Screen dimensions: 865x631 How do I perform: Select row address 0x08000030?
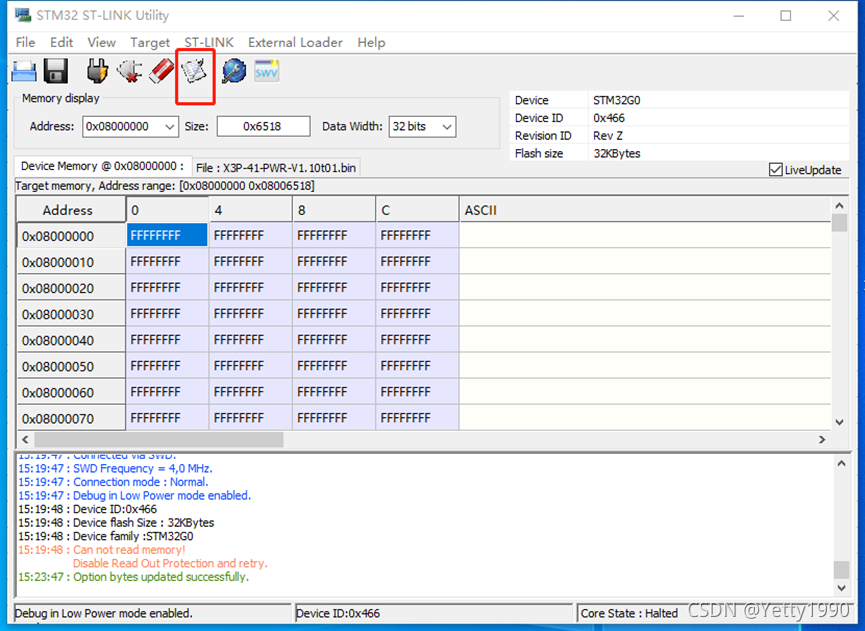(x=71, y=314)
